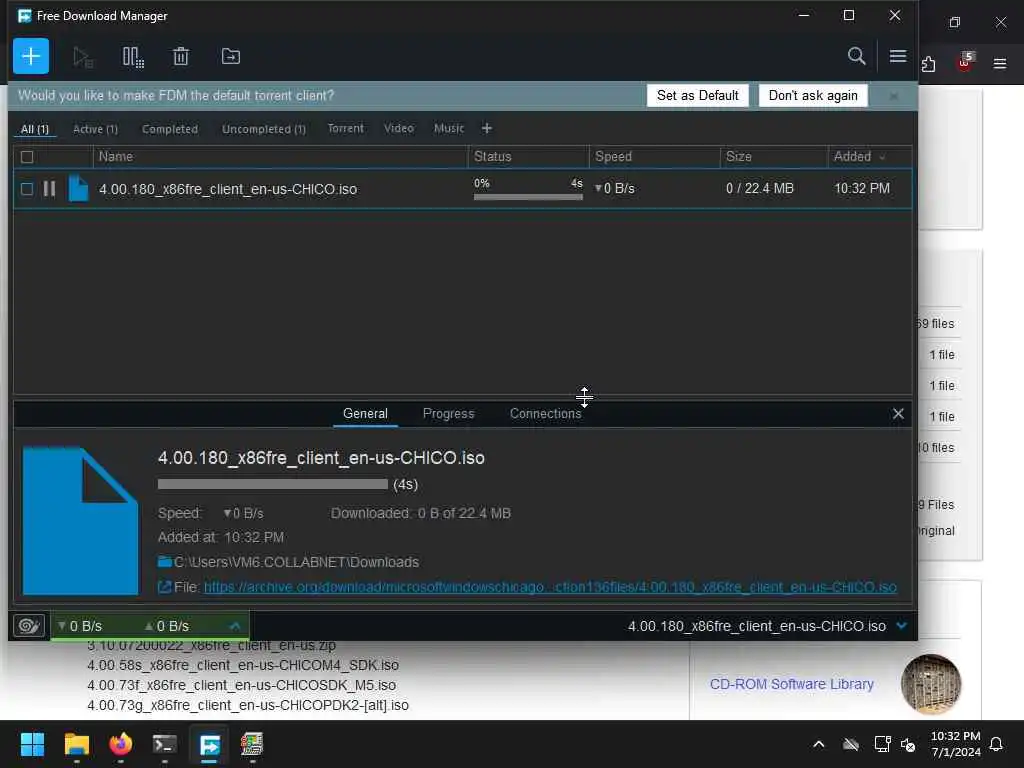
Task: Expand the bottom-right download name dropdown
Action: point(902,626)
